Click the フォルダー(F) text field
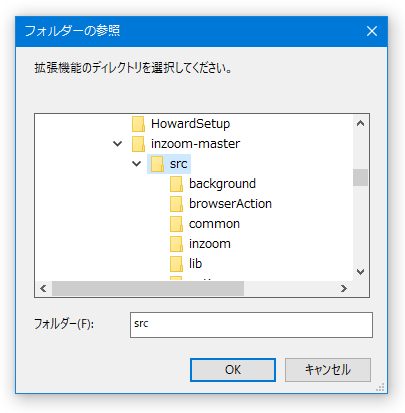This screenshot has width=405, height=413. (251, 325)
